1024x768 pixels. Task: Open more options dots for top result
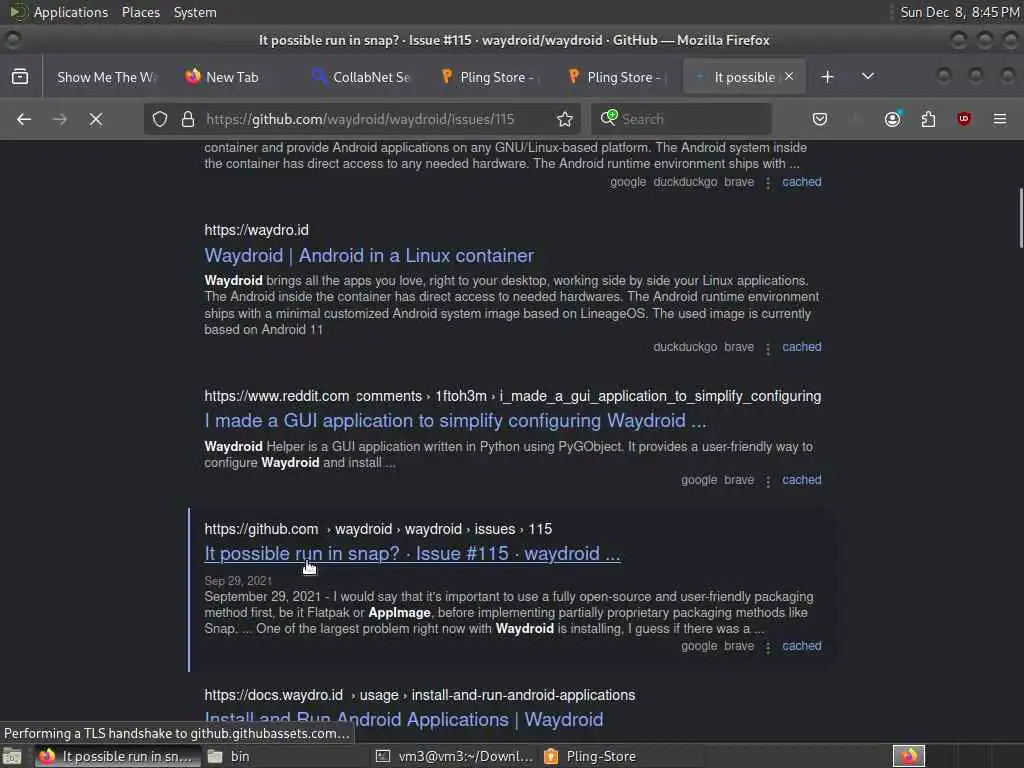tap(767, 183)
